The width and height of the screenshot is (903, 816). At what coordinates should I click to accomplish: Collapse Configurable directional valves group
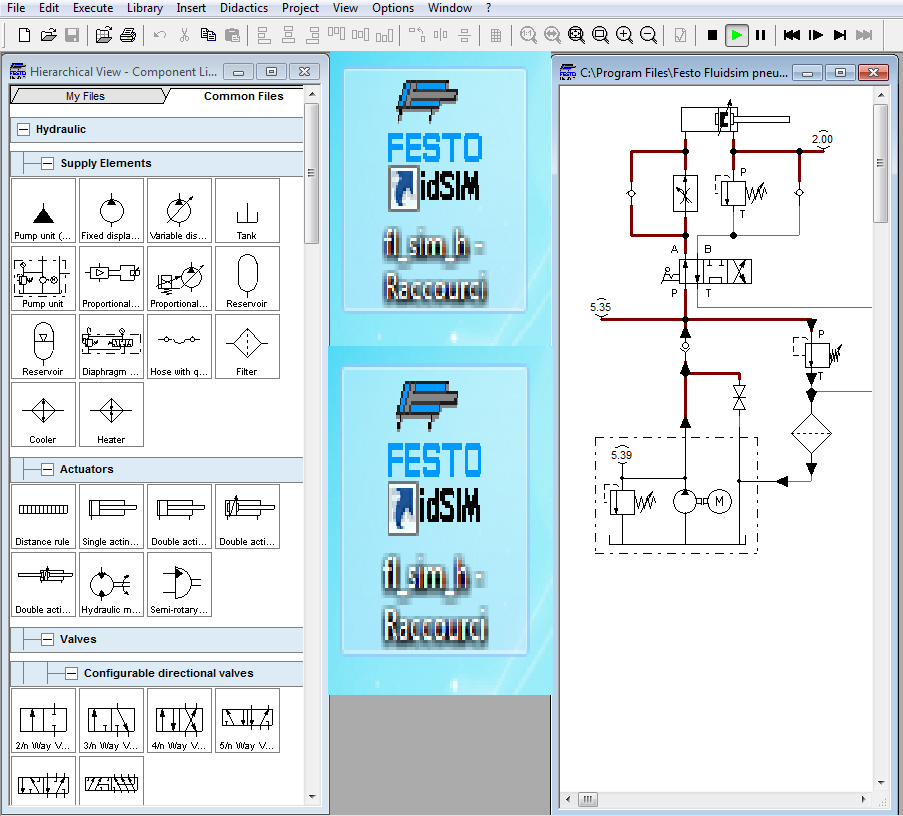(x=71, y=673)
